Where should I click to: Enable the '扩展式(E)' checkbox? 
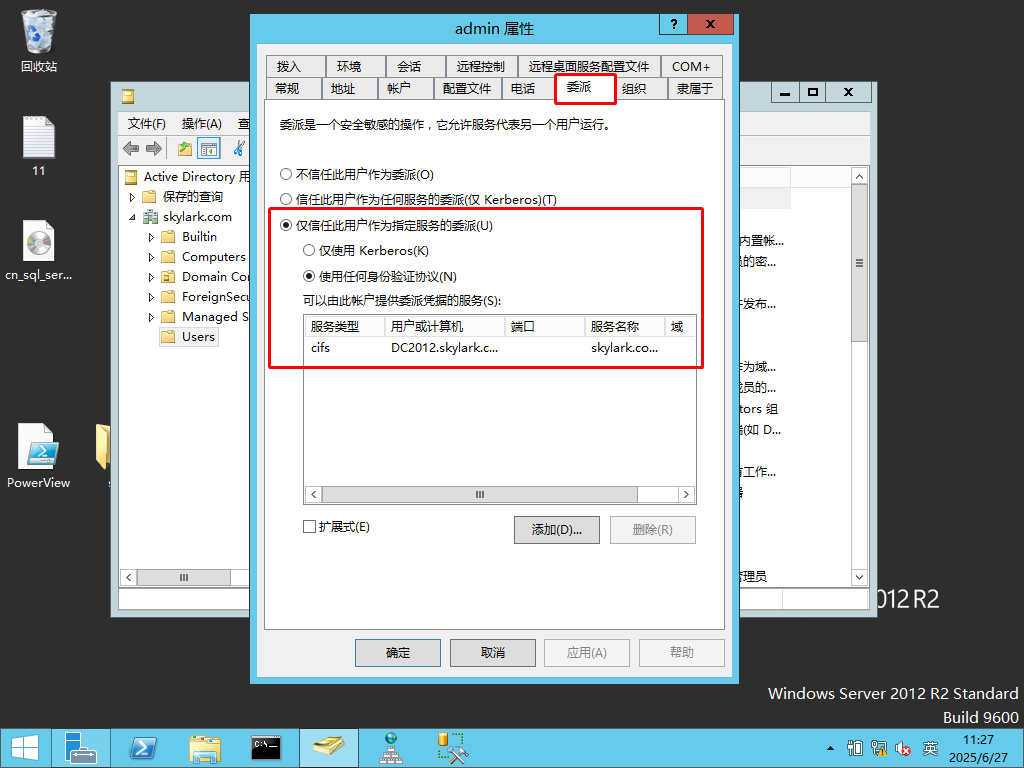[309, 526]
